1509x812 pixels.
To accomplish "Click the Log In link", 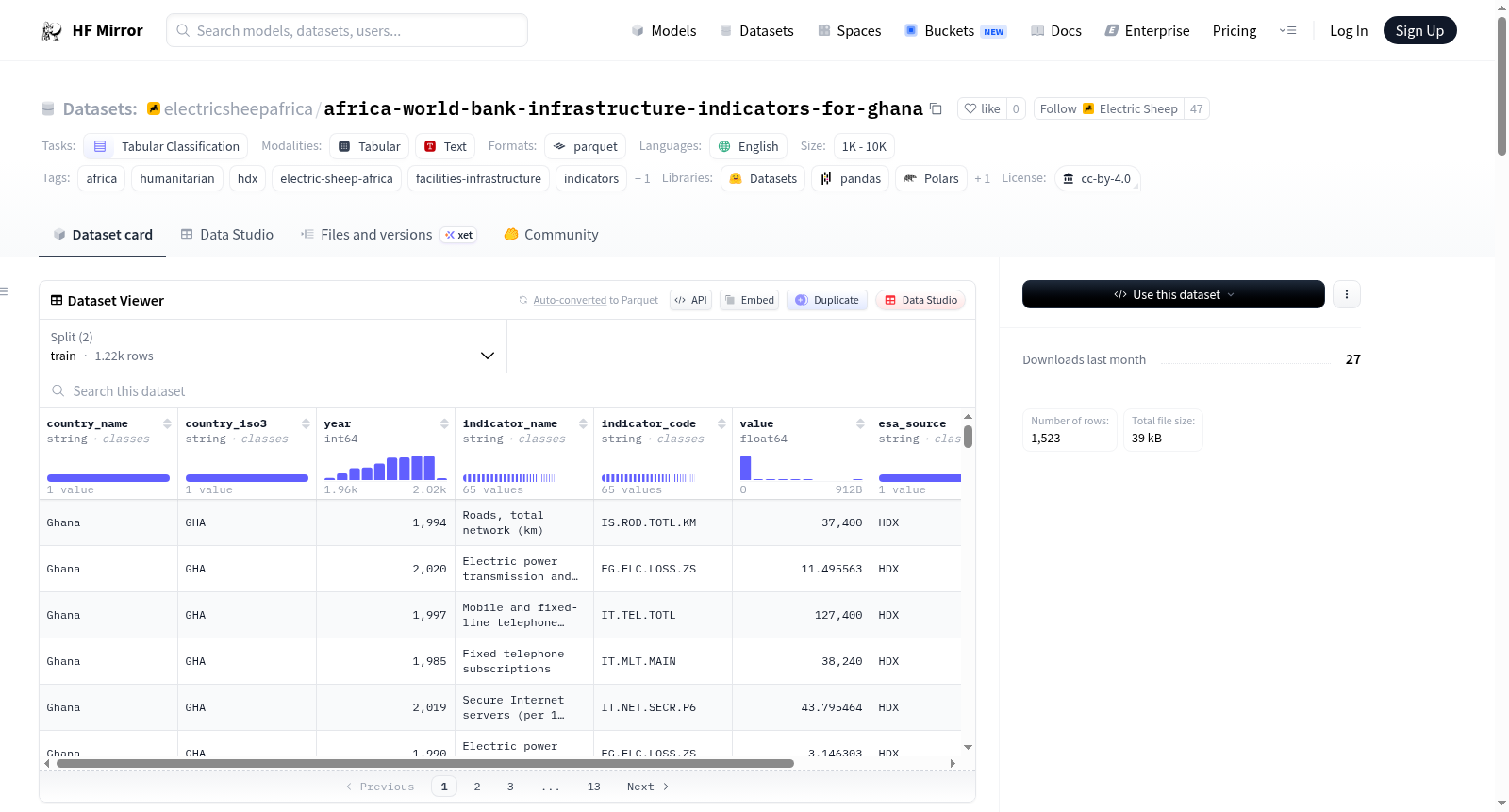I will [1348, 31].
